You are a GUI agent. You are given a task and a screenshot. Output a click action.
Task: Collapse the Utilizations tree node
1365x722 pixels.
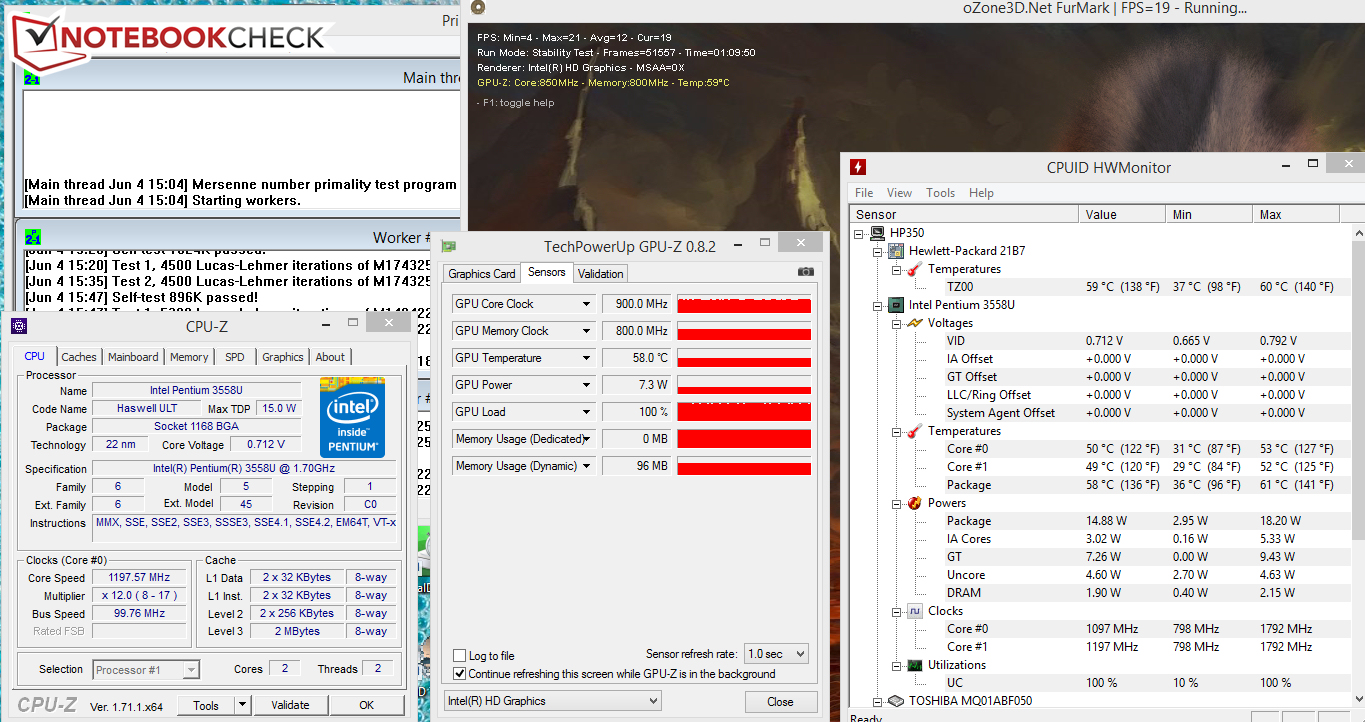(x=897, y=665)
